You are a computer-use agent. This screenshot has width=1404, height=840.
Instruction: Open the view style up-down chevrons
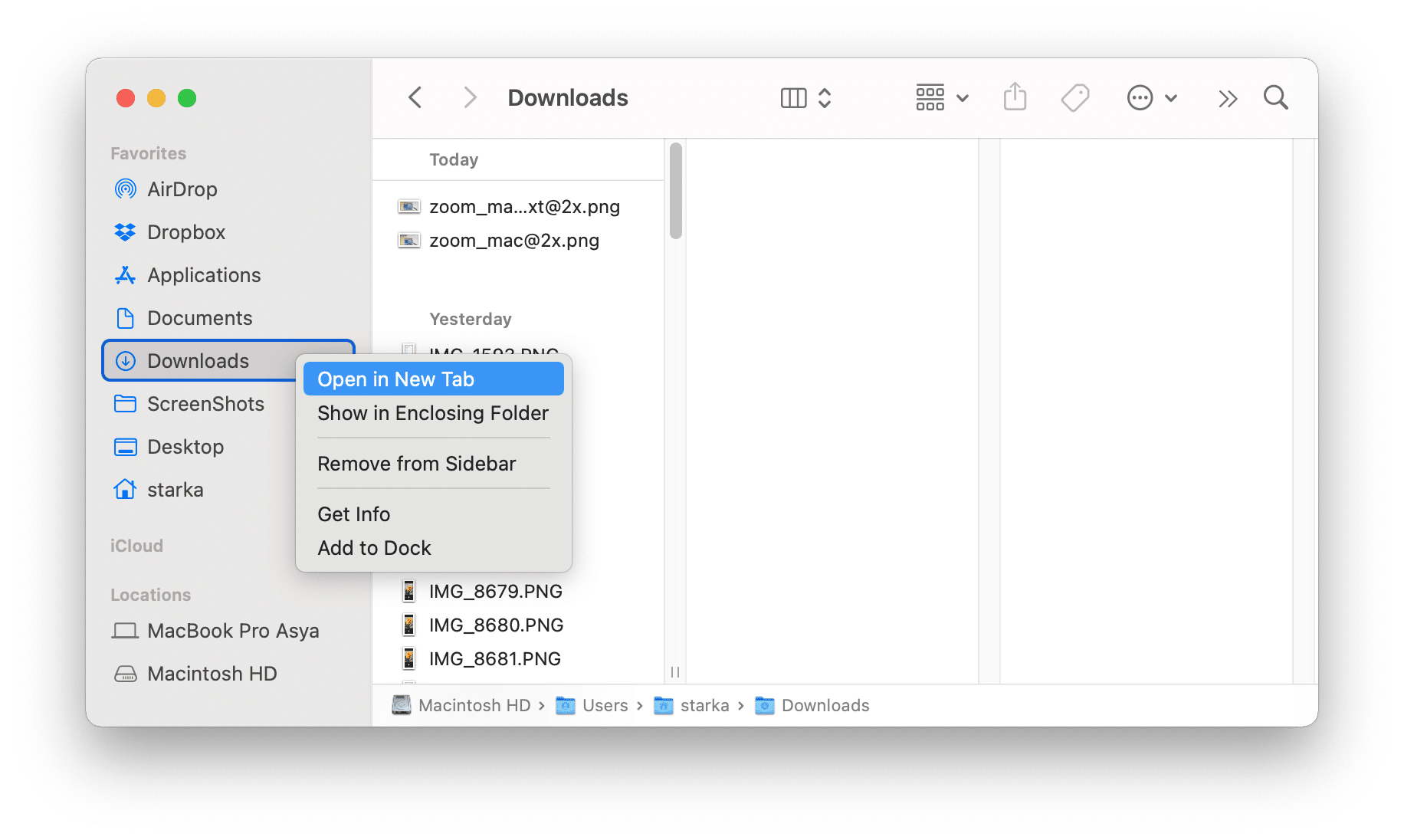point(825,98)
